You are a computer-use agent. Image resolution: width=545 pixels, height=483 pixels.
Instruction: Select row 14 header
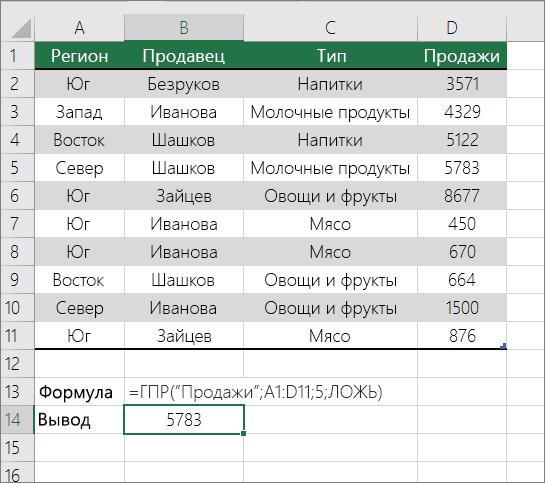point(17,419)
